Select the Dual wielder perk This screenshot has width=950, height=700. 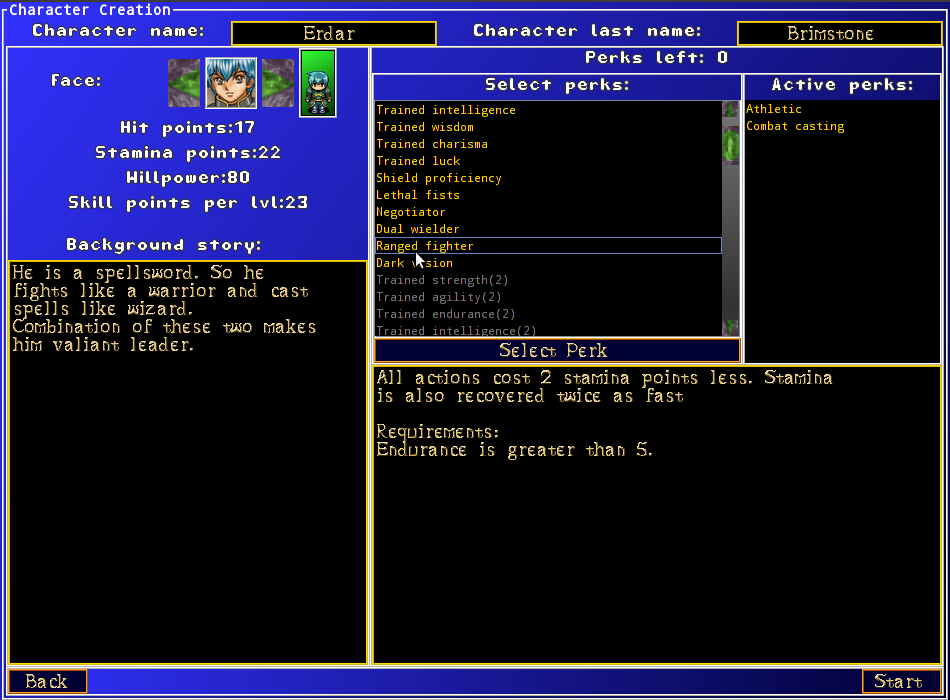548,228
